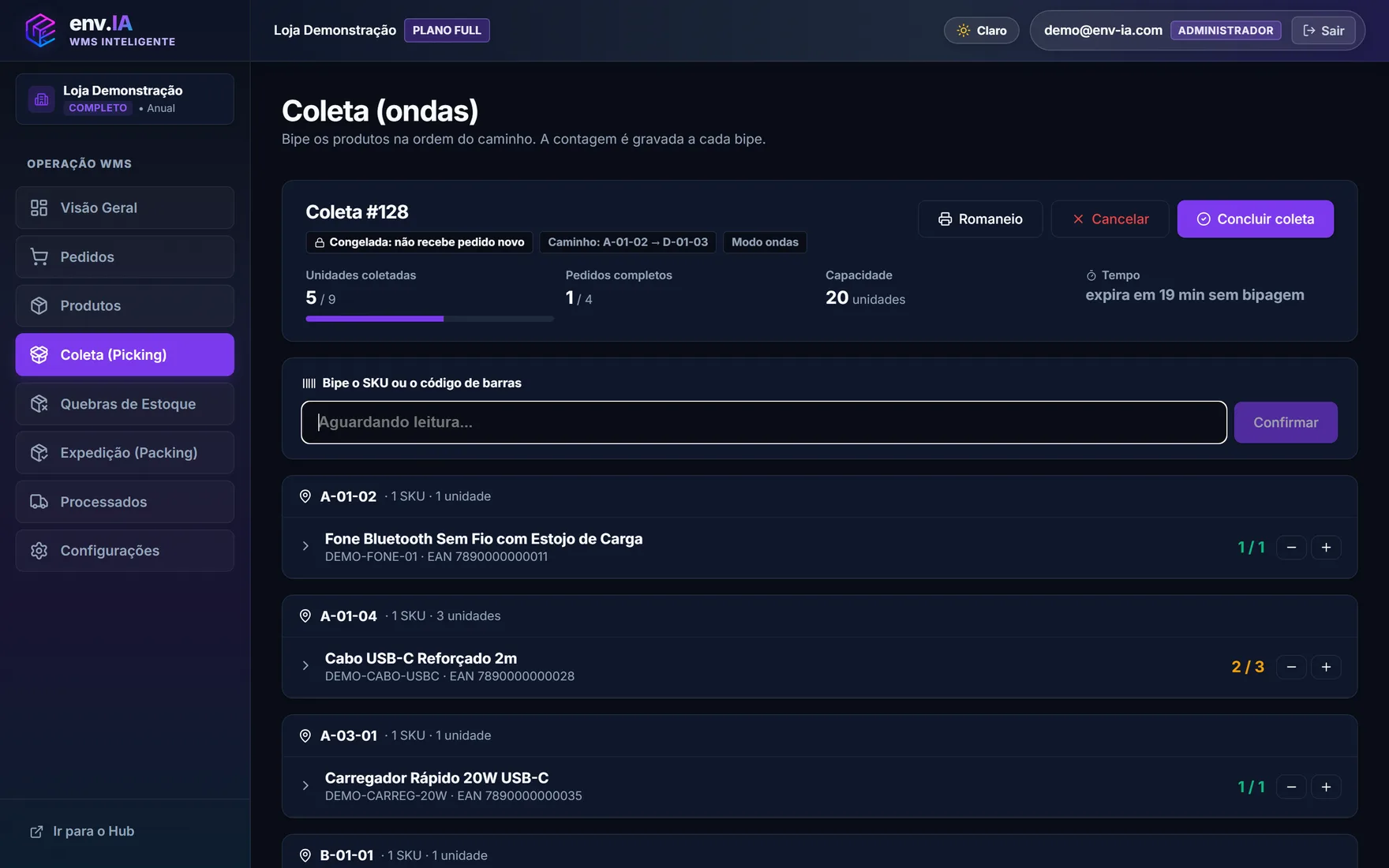Select Coleta (Picking) in sidebar

[x=125, y=354]
